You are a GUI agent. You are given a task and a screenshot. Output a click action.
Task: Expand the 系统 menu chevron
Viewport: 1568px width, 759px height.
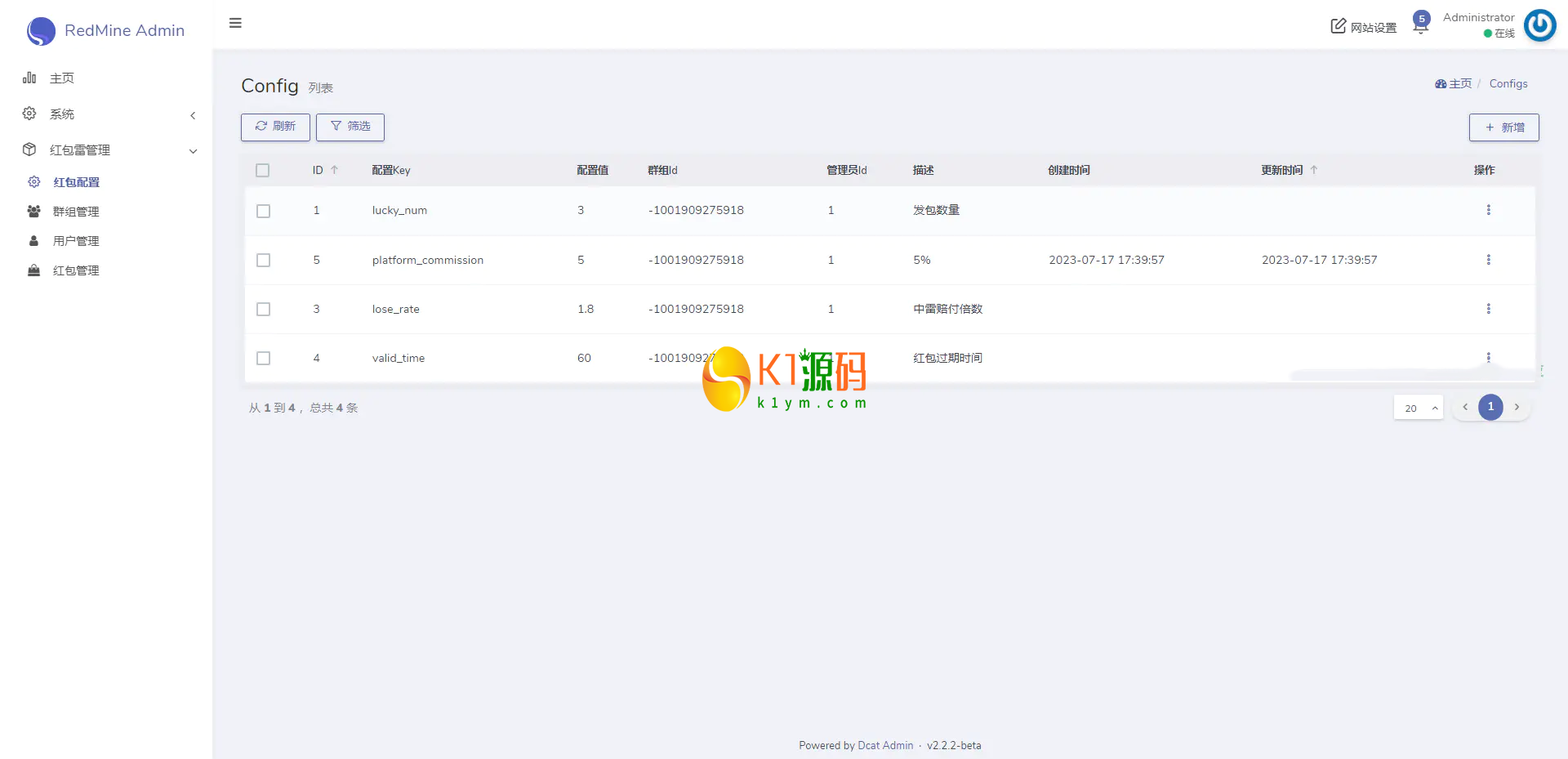point(193,115)
